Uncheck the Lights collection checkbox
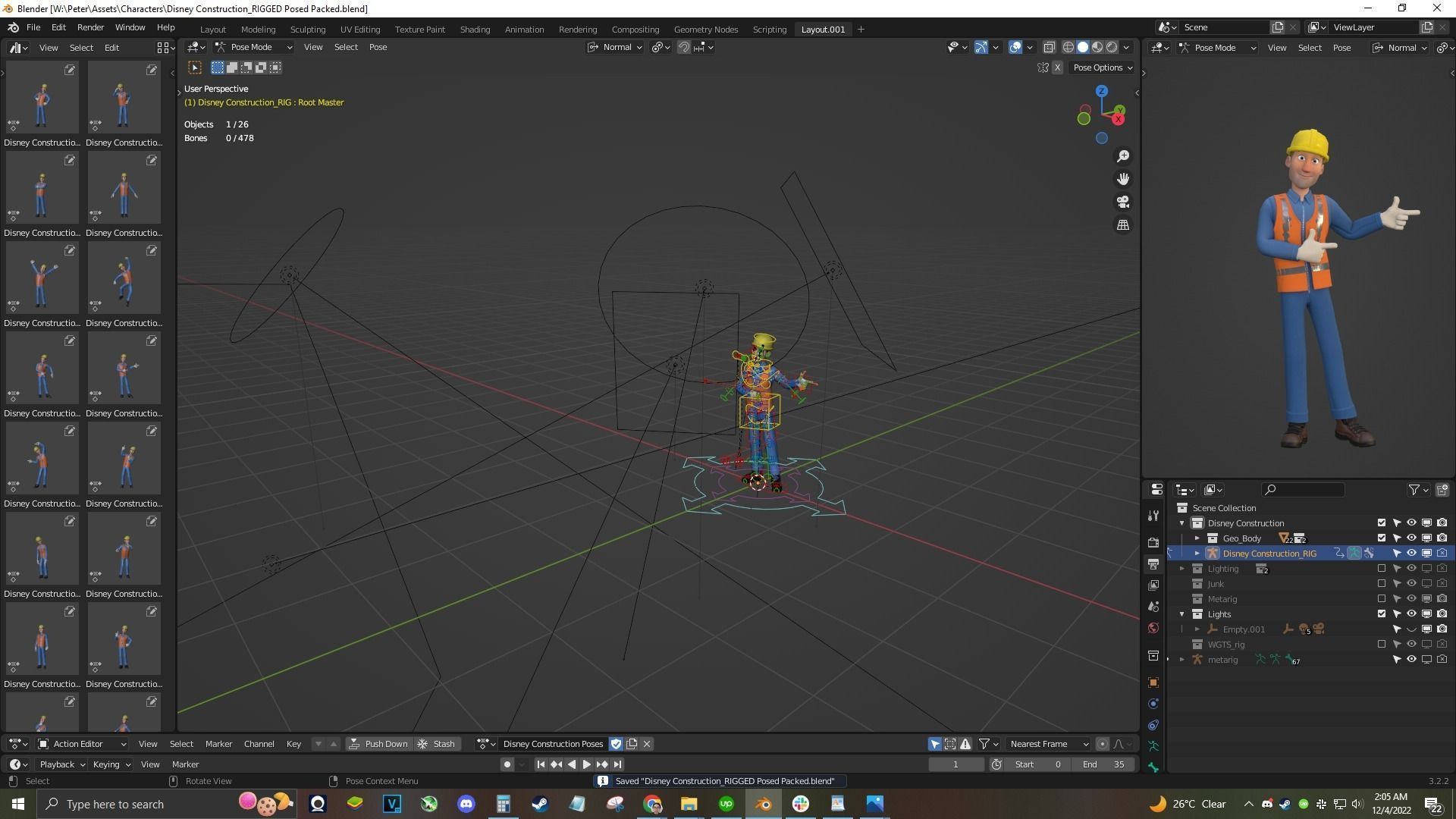This screenshot has width=1456, height=819. tap(1381, 614)
